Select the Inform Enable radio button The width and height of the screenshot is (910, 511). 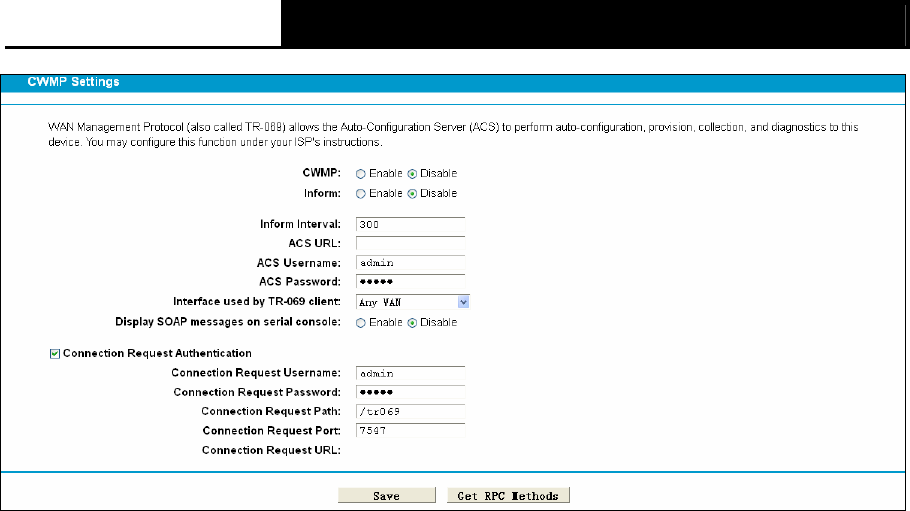pos(360,194)
